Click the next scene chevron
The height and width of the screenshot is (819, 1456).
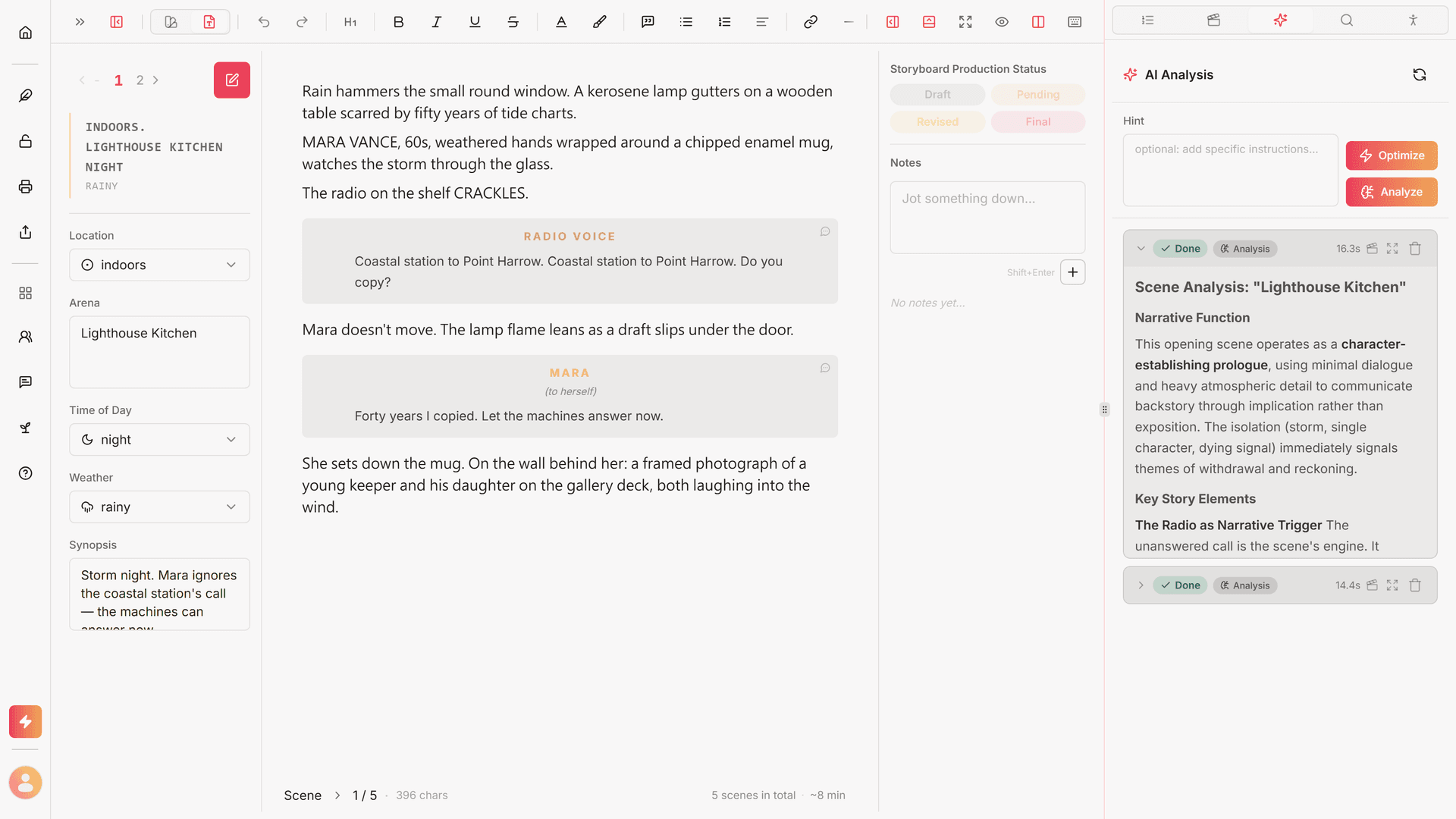point(156,80)
